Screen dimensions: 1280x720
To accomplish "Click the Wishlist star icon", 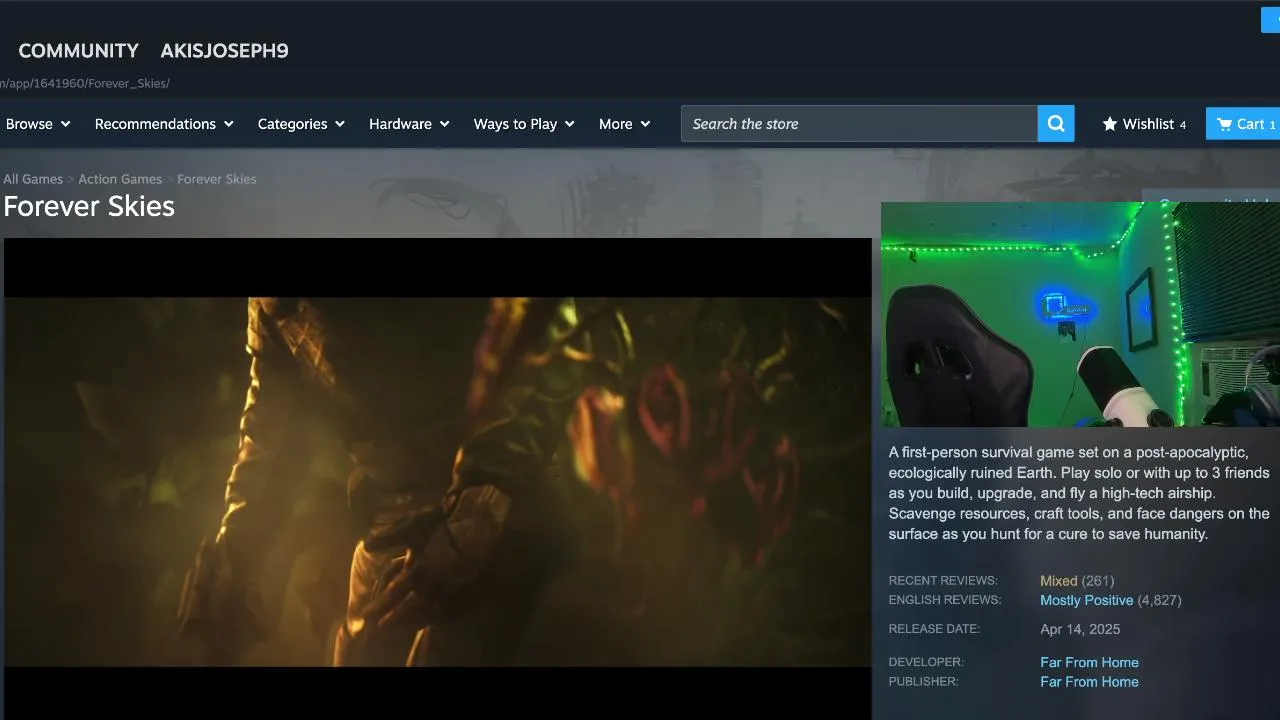I will click(x=1110, y=124).
